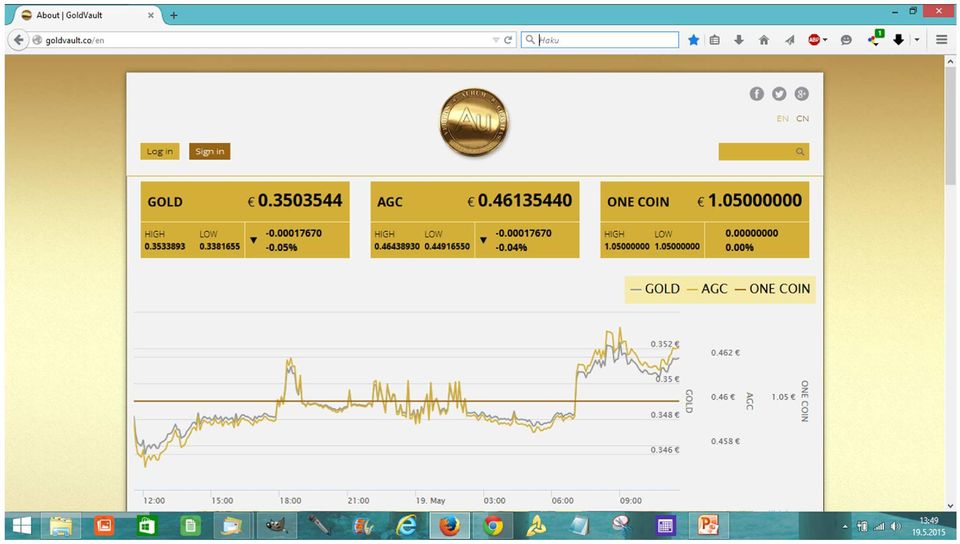
Task: Expand the Adblock Plus dropdown arrow
Action: click(x=825, y=40)
